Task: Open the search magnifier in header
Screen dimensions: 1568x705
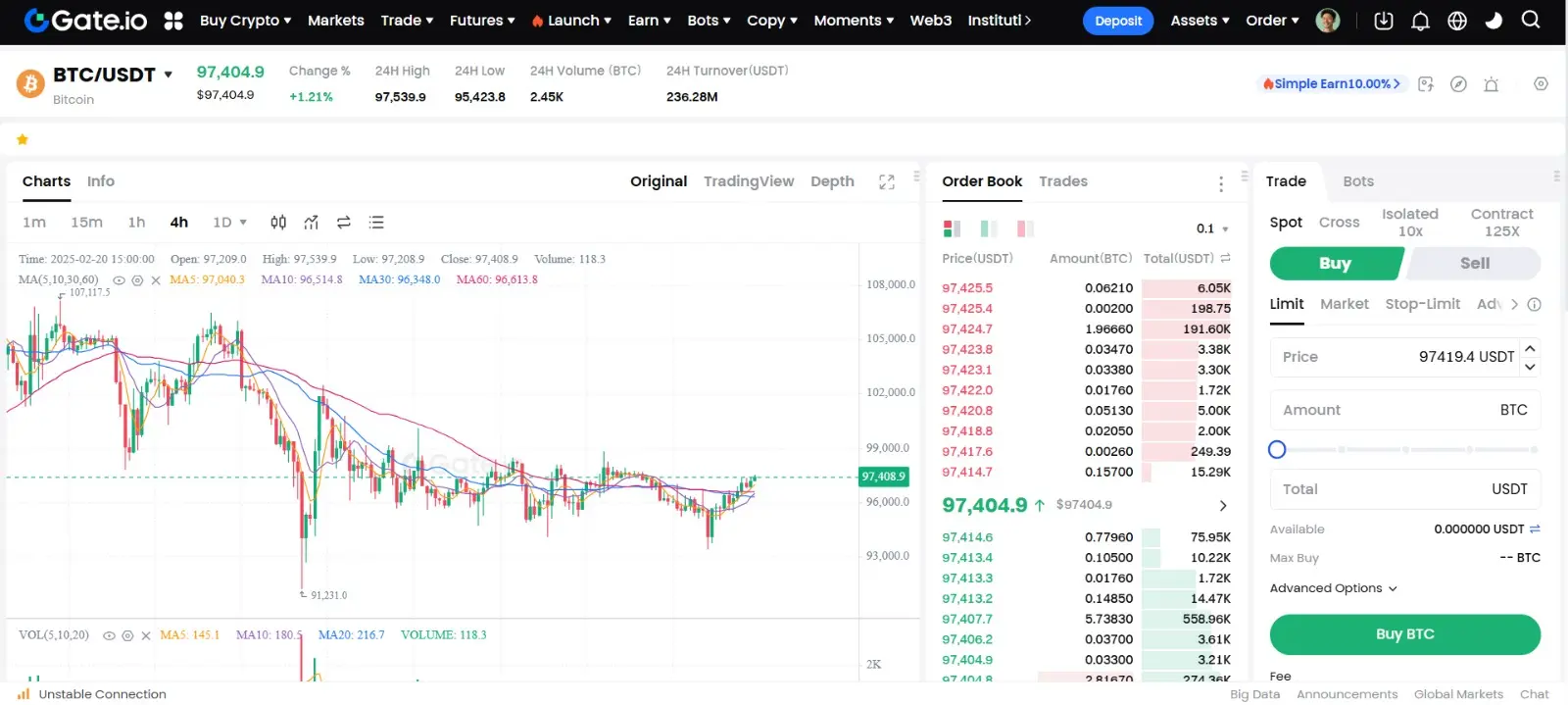Action: point(1531,20)
